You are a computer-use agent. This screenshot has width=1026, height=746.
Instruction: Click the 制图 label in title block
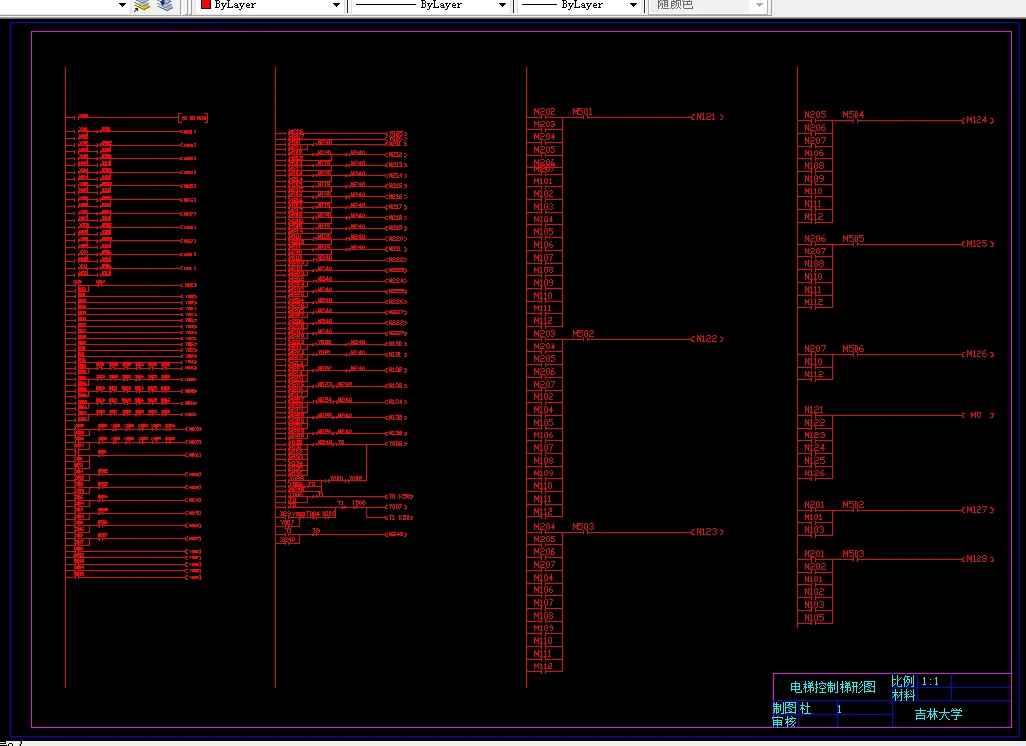pos(784,708)
